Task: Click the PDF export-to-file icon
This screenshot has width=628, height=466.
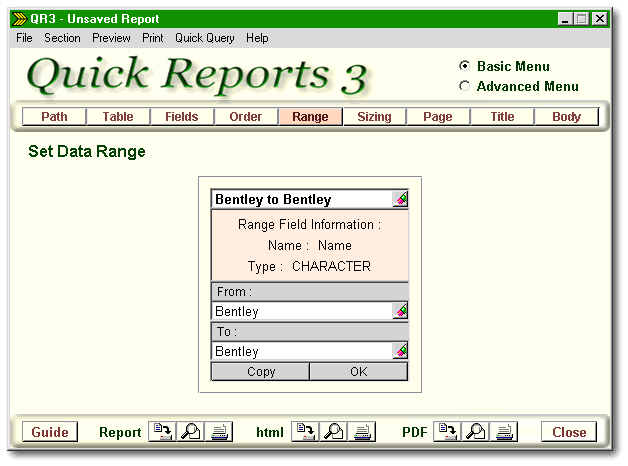Action: [447, 432]
